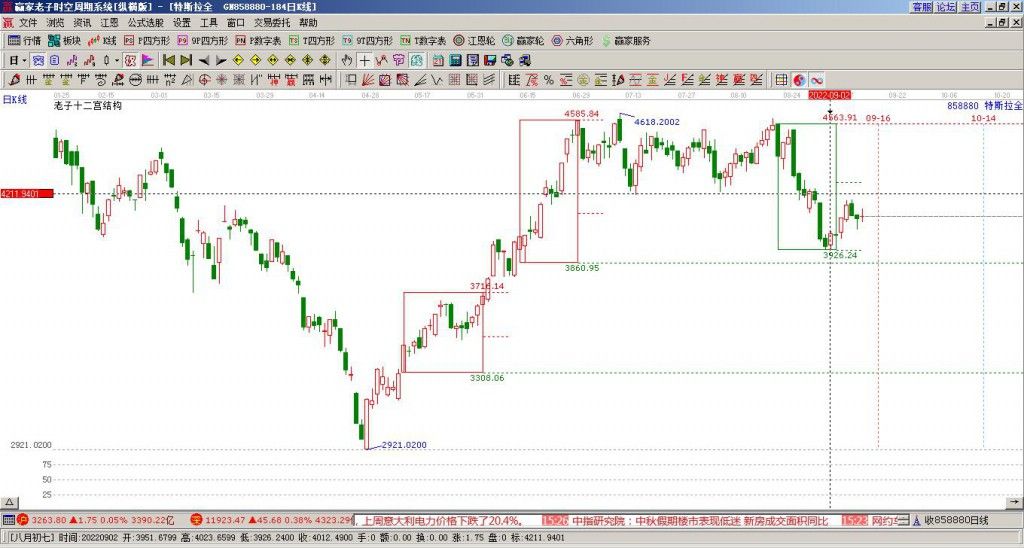Toggle the crosshair cursor tool
This screenshot has height=548, width=1024.
[365, 60]
